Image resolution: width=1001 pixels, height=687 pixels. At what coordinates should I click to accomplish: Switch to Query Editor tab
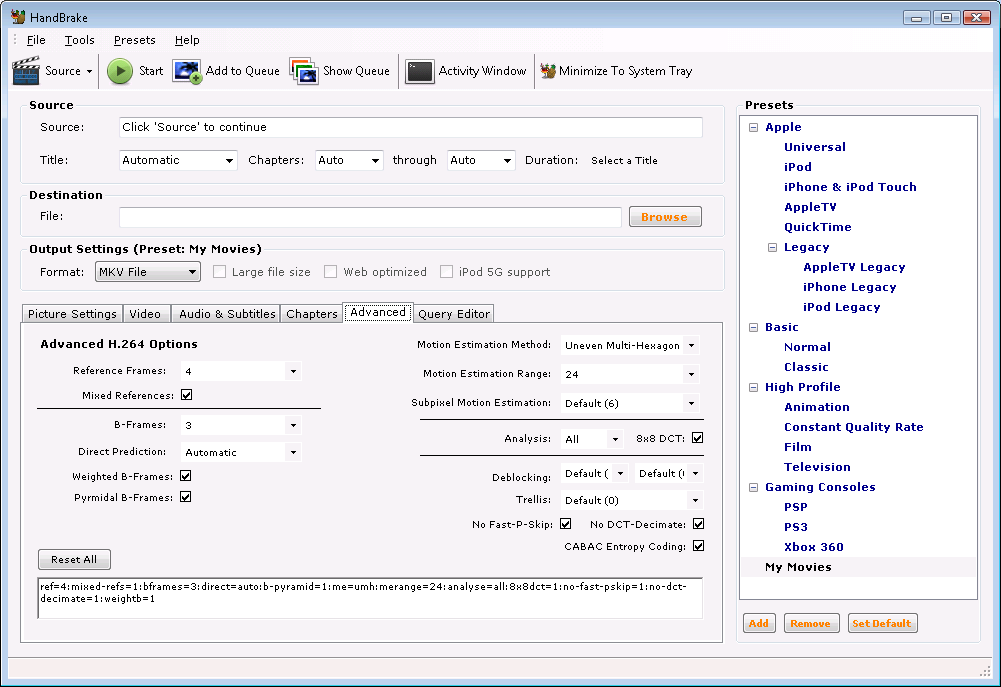(454, 313)
